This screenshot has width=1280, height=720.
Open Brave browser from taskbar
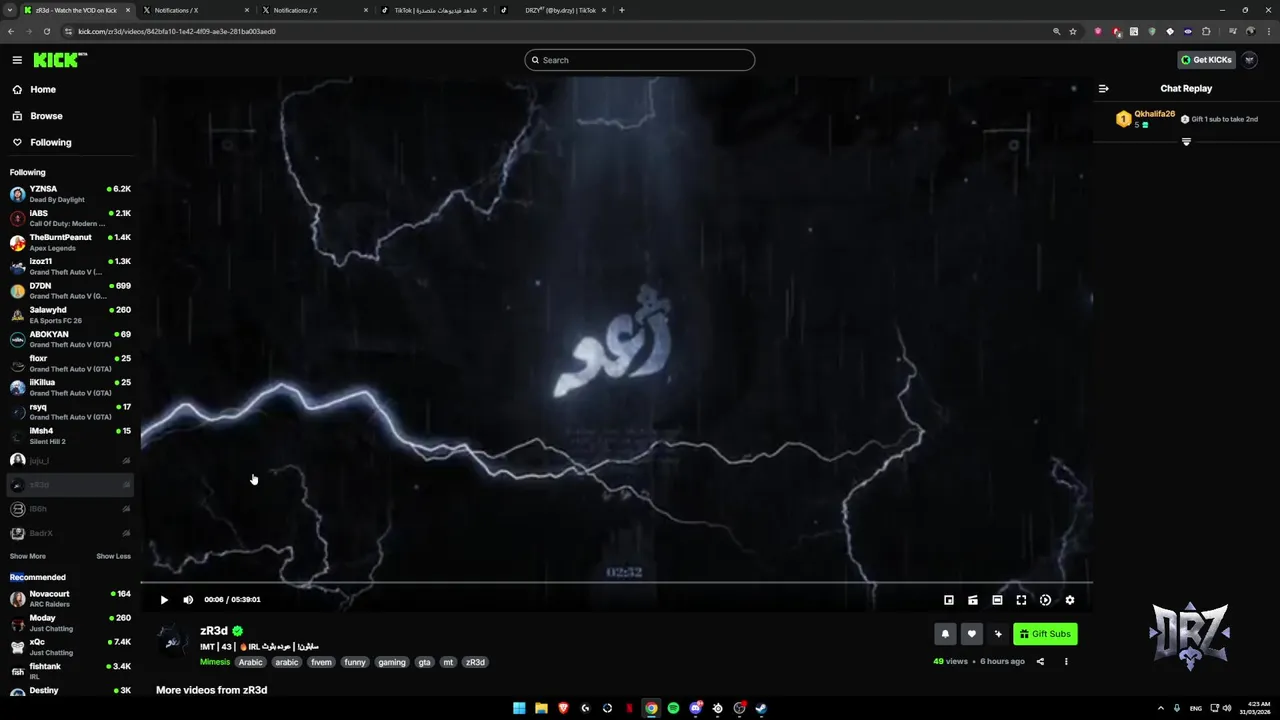click(563, 708)
